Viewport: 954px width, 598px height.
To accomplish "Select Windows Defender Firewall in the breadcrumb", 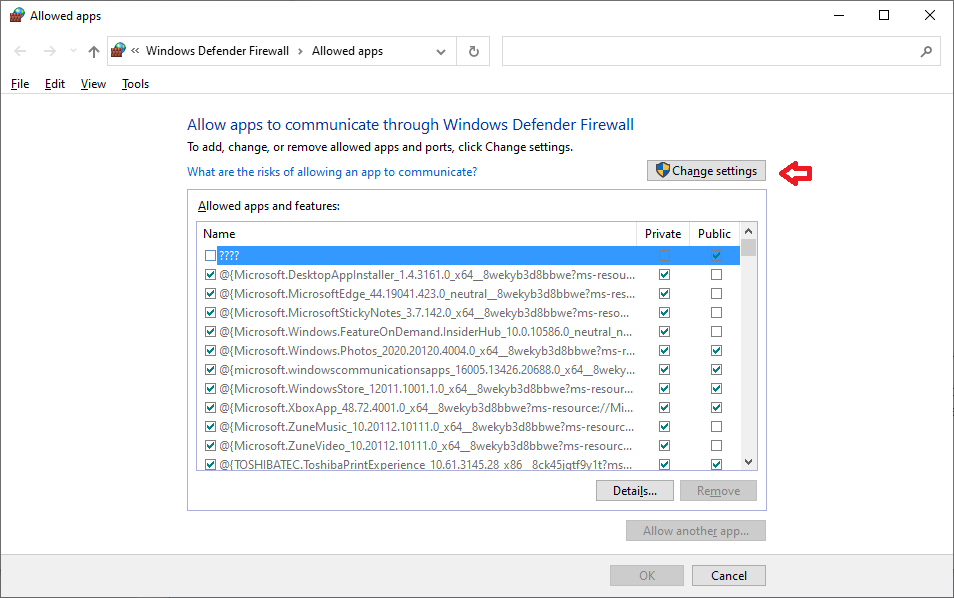I will [x=217, y=51].
